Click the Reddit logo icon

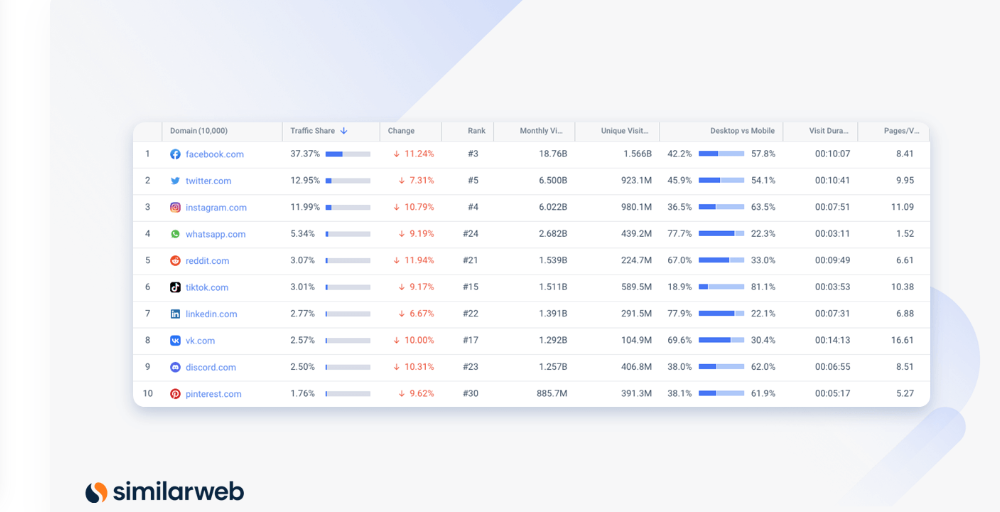click(175, 261)
